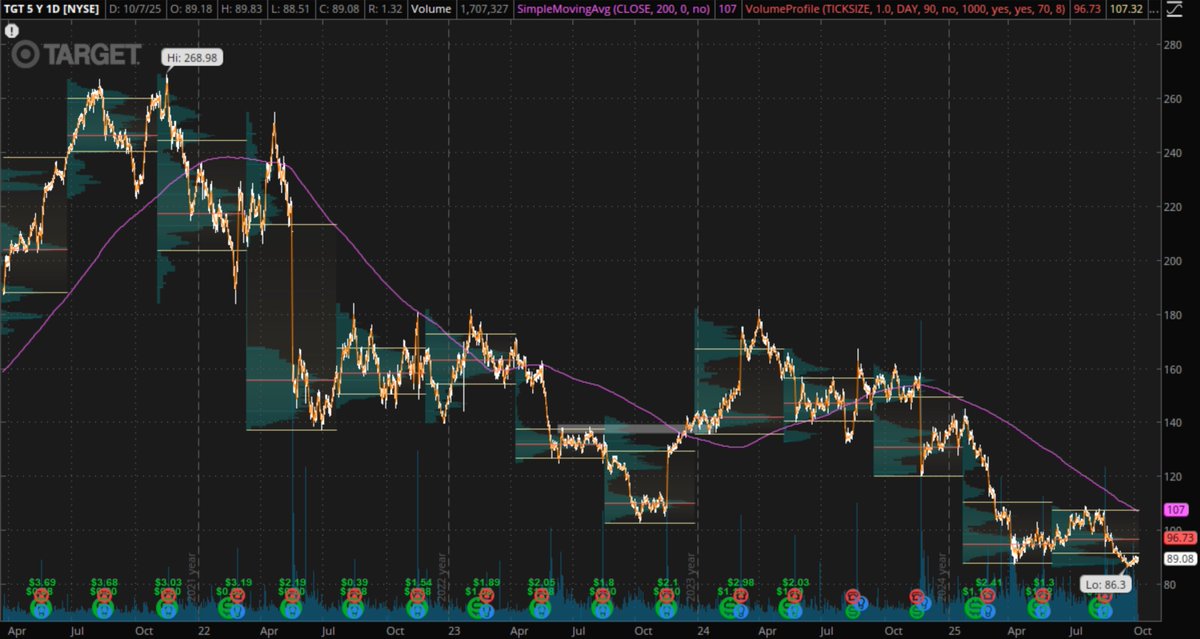Click the Hi: 268.98 price bubble
Image resolution: width=1200 pixels, height=639 pixels.
click(192, 58)
